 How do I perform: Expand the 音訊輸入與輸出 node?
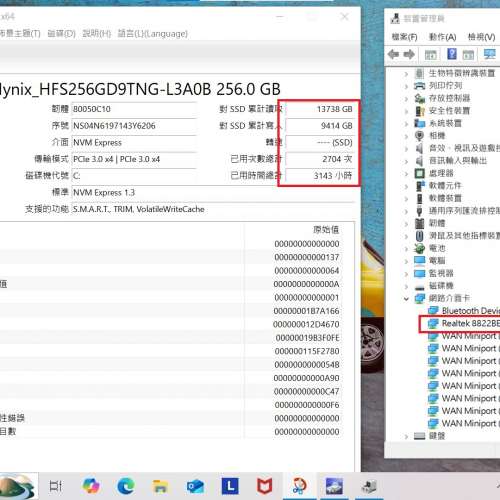406,161
